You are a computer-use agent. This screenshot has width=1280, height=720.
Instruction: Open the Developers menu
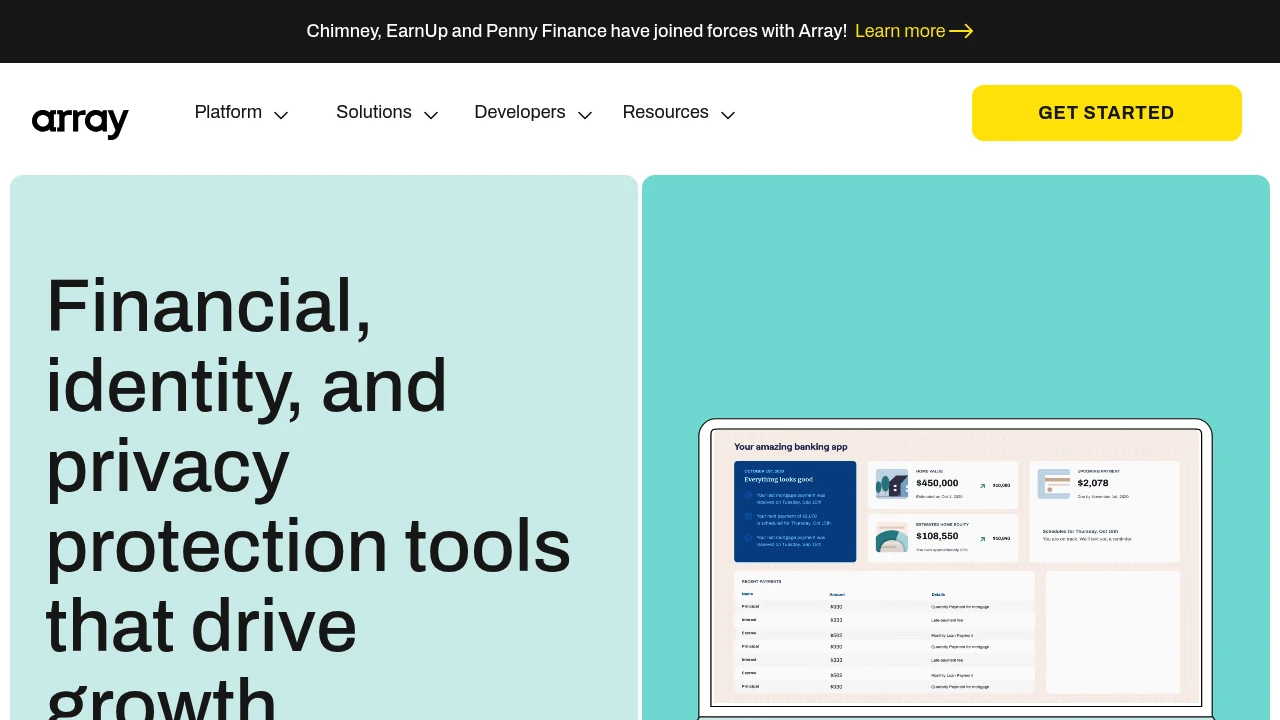tap(520, 112)
